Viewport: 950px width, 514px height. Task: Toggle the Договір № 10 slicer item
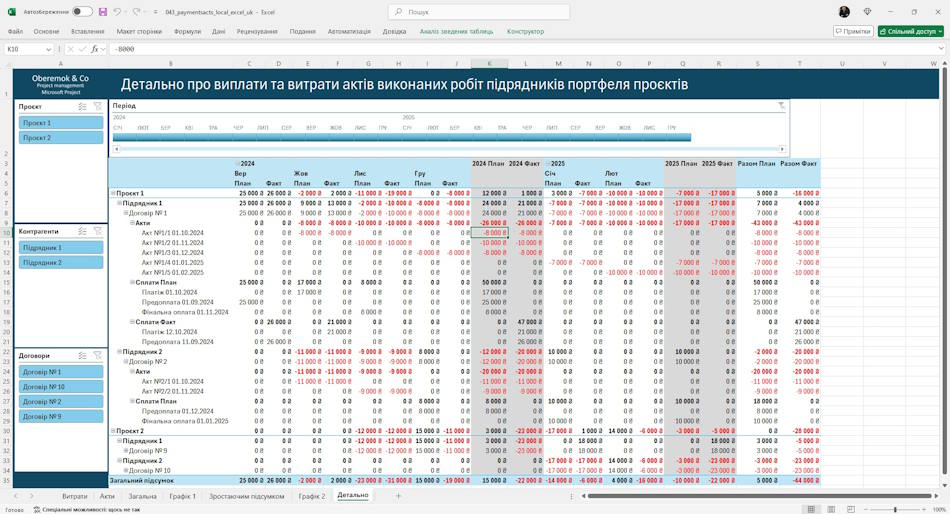pos(61,387)
